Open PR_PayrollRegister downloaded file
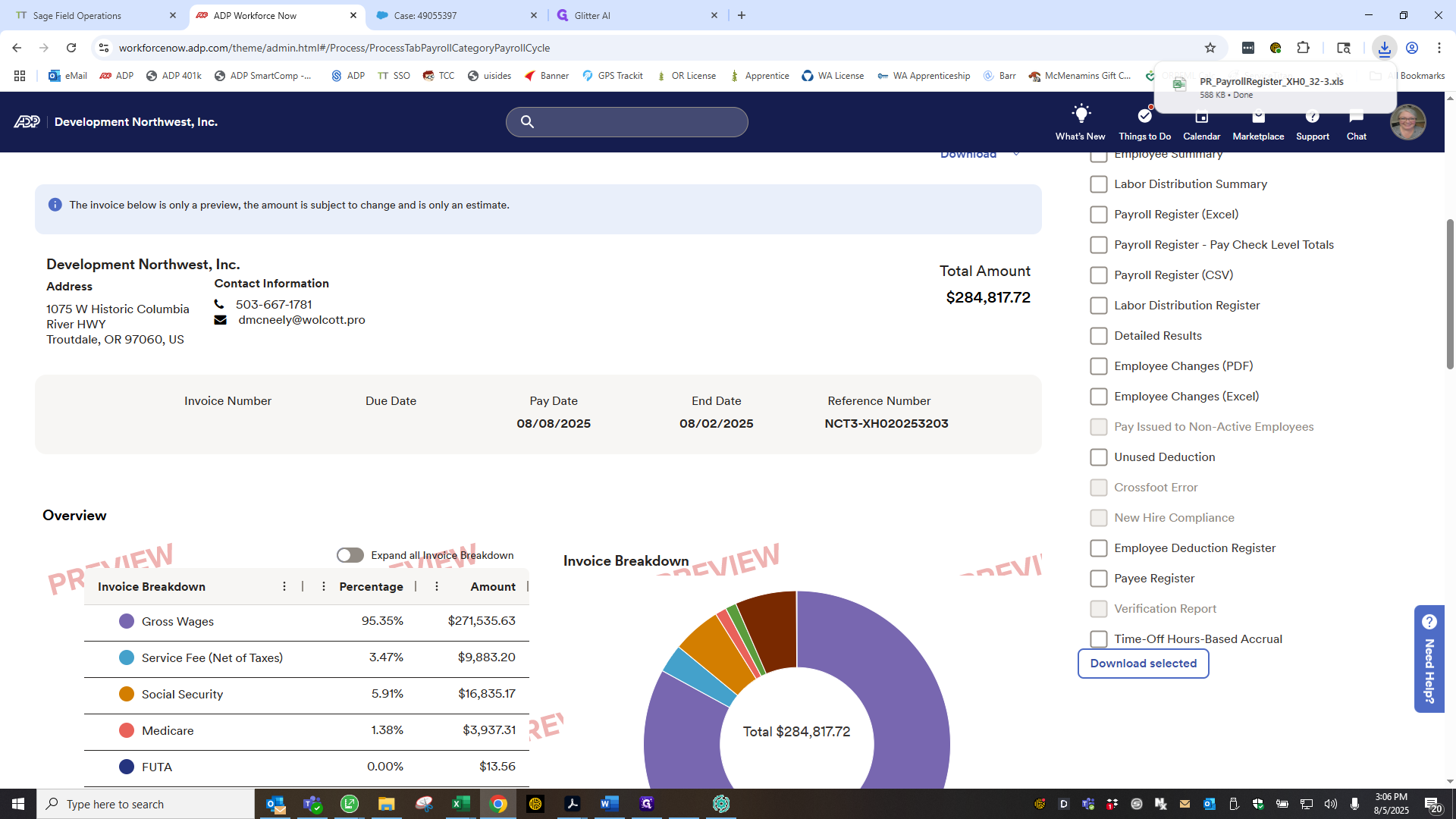1456x819 pixels. tap(1274, 86)
